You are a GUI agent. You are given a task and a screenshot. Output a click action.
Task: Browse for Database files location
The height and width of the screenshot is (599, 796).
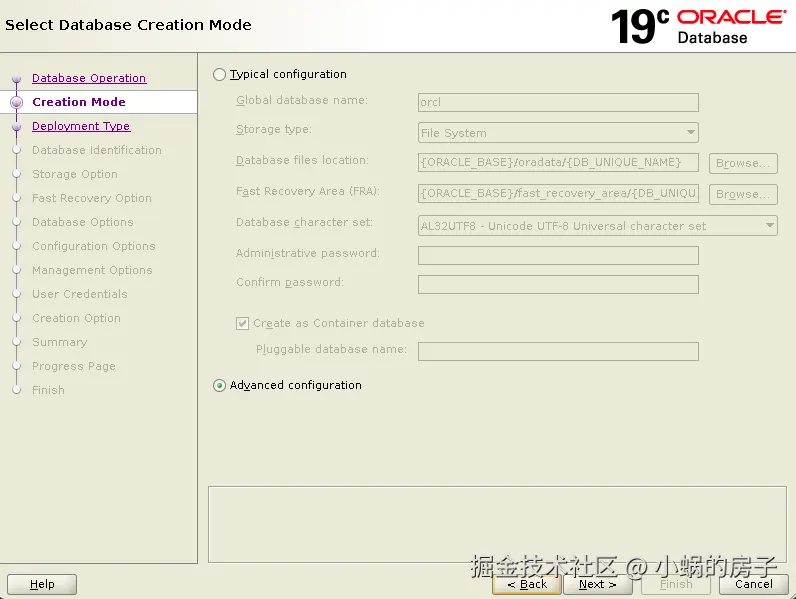coord(743,163)
